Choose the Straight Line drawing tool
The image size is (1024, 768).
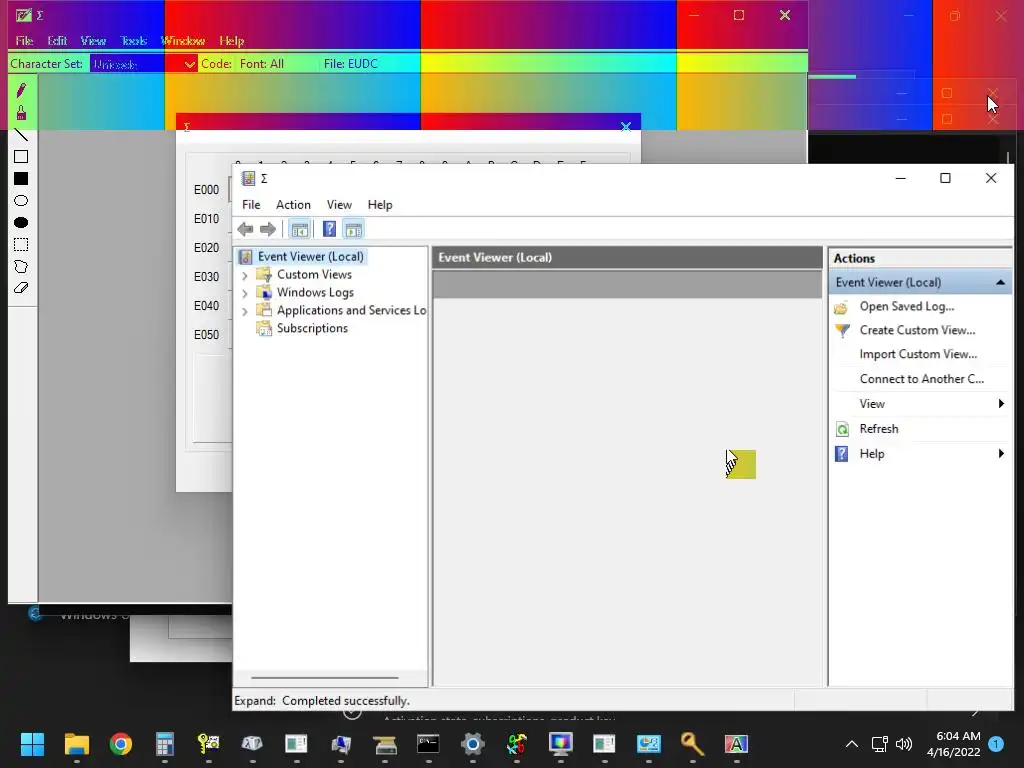tap(21, 135)
